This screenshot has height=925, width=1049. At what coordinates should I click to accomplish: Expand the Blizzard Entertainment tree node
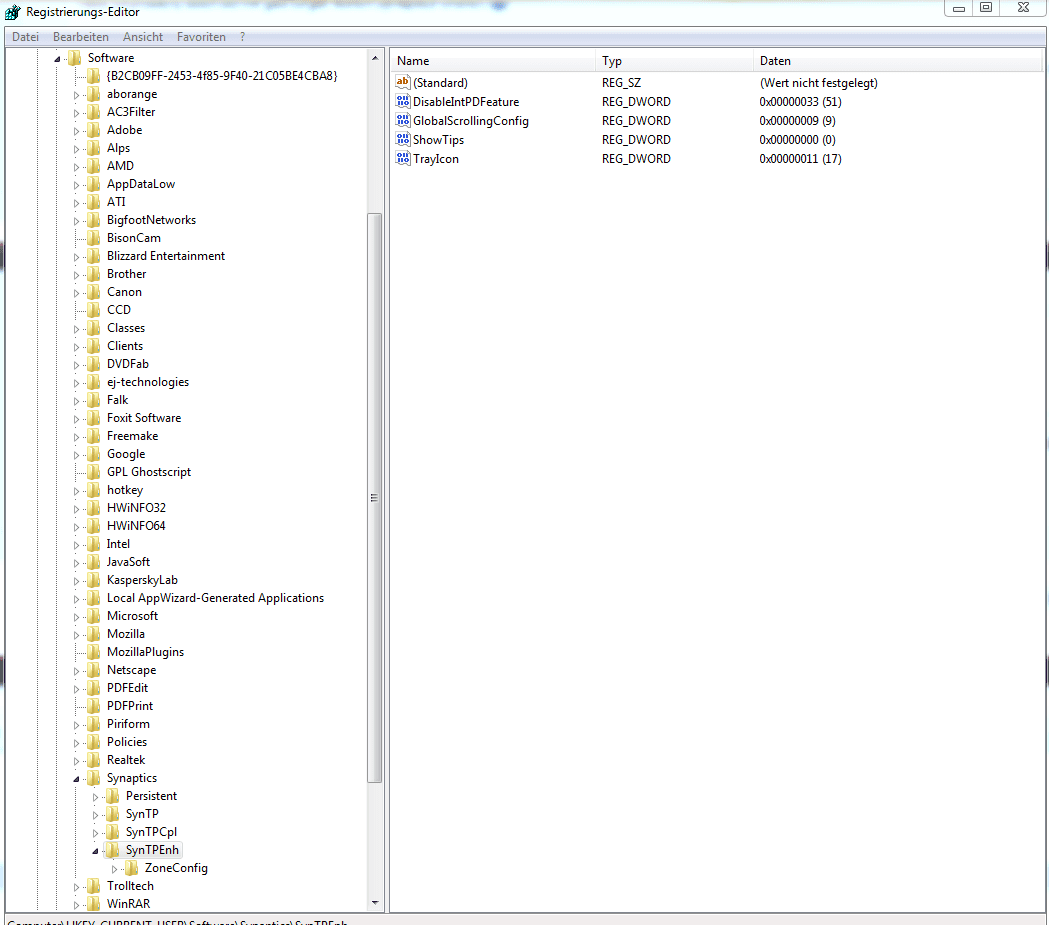tap(76, 257)
